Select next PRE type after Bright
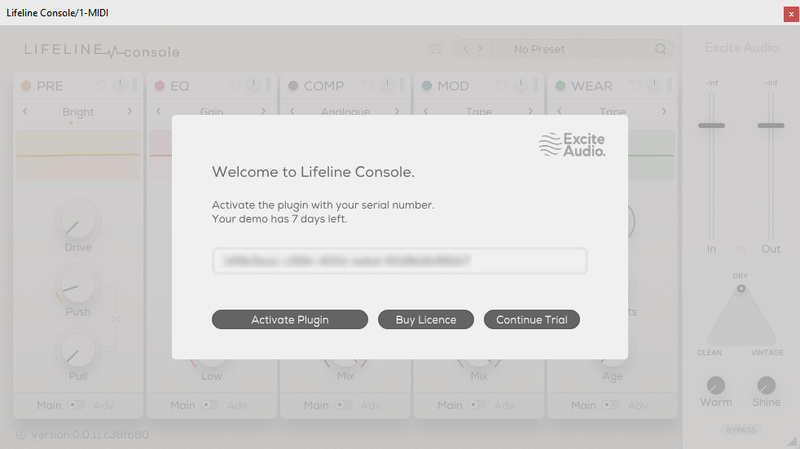The image size is (800, 449). tap(130, 111)
